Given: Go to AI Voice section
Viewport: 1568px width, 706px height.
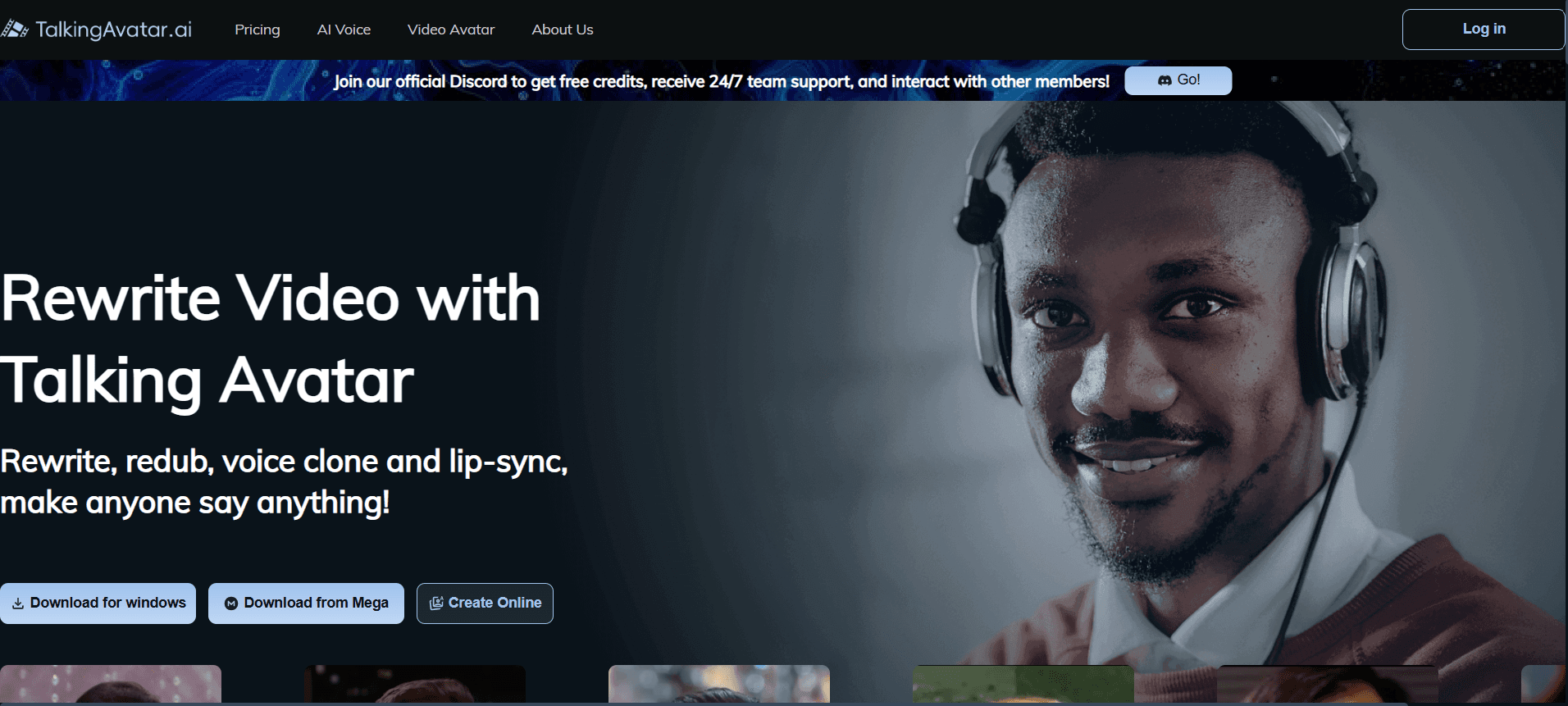Looking at the screenshot, I should pos(344,30).
